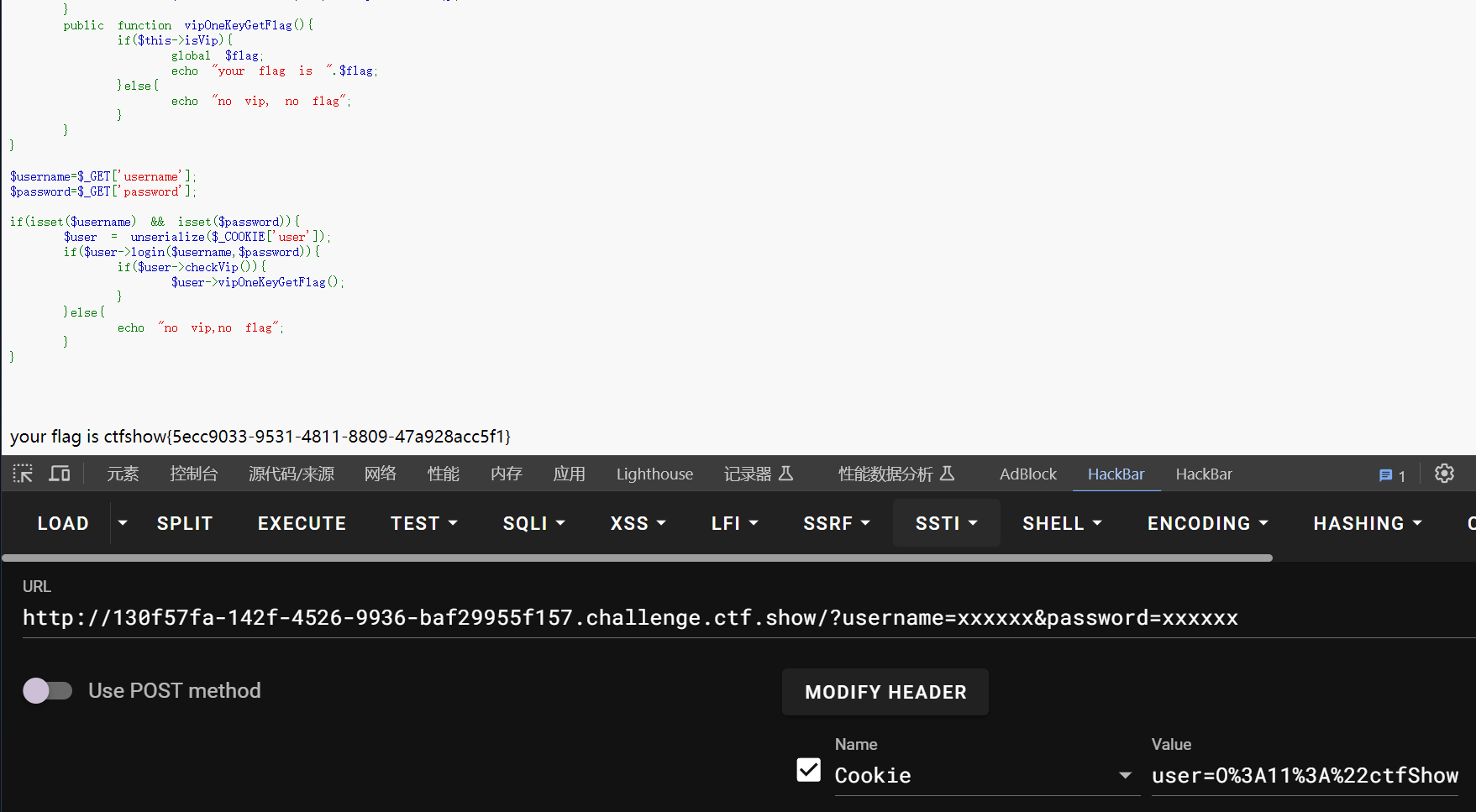The width and height of the screenshot is (1476, 812).
Task: Click the LOAD split-button arrow
Action: click(x=123, y=523)
